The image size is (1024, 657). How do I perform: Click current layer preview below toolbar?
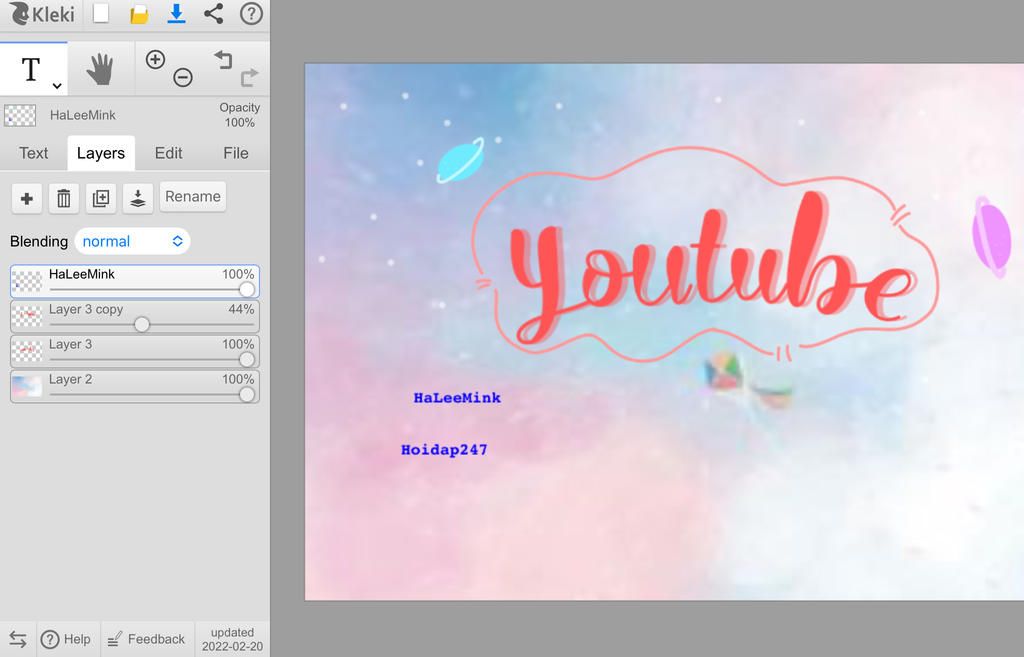20,115
